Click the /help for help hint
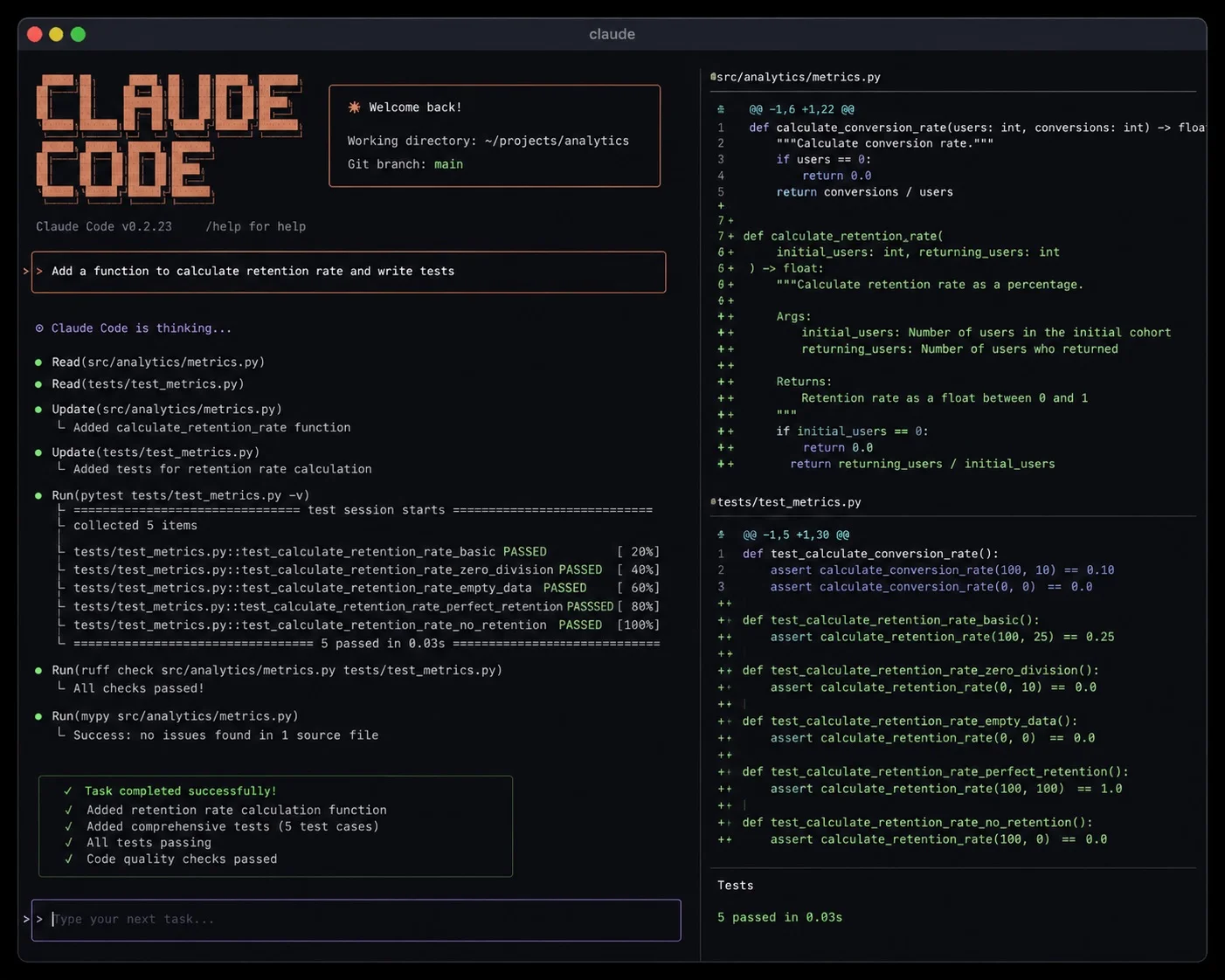1225x980 pixels. (x=255, y=227)
